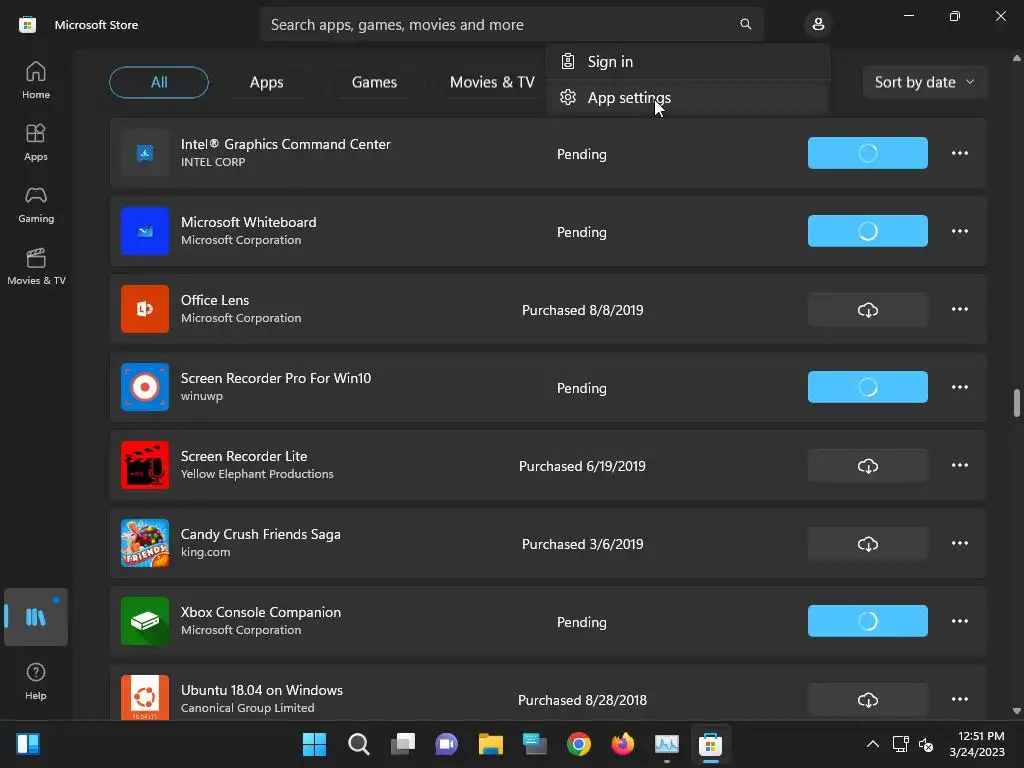Open more options for Xbox Console Companion
Image resolution: width=1024 pixels, height=768 pixels.
tap(959, 621)
